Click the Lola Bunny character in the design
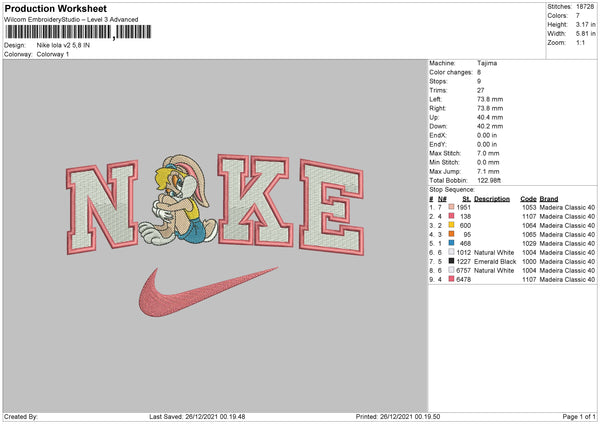The image size is (600, 424). click(178, 199)
